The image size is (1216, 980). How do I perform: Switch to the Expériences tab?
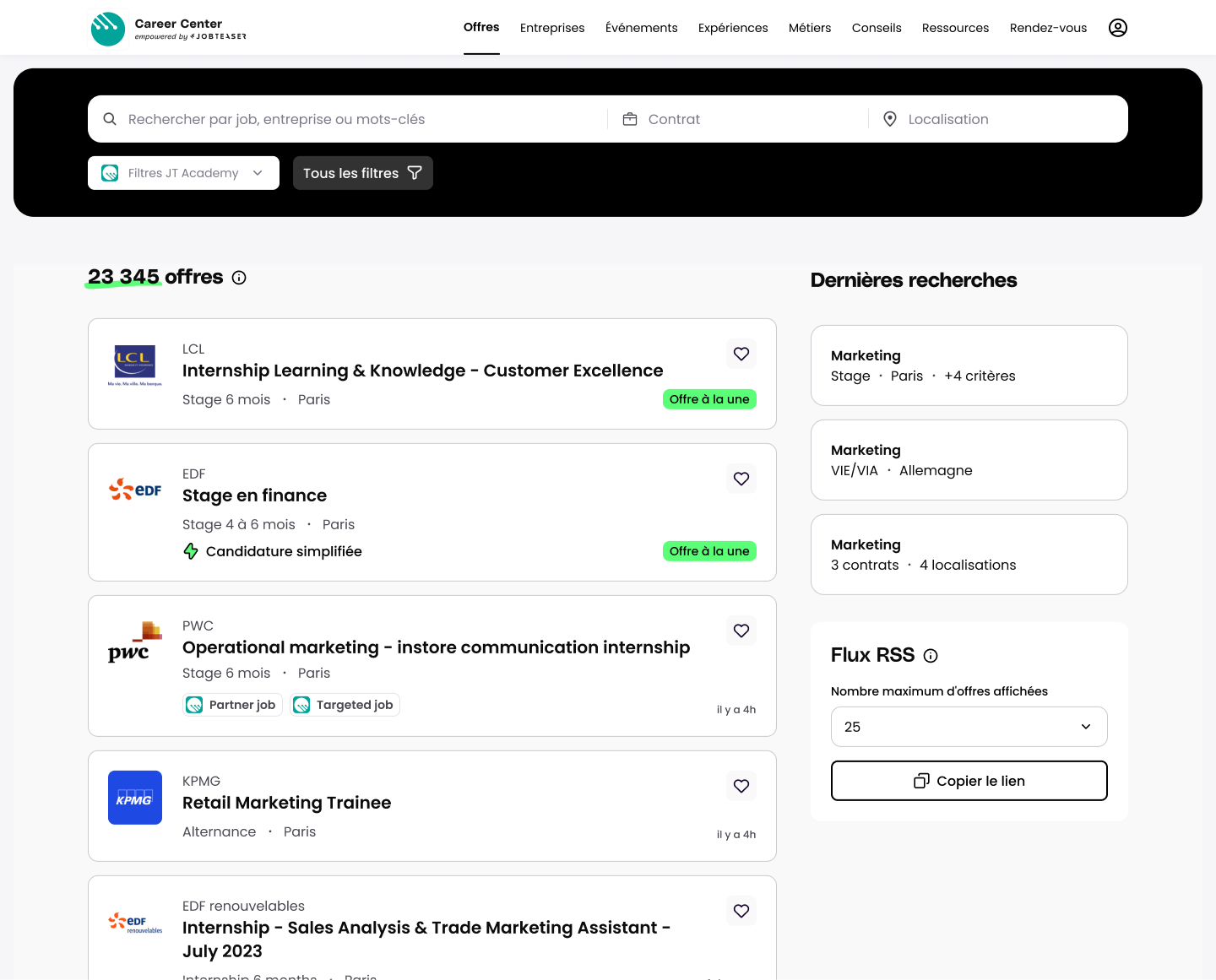pyautogui.click(x=733, y=28)
